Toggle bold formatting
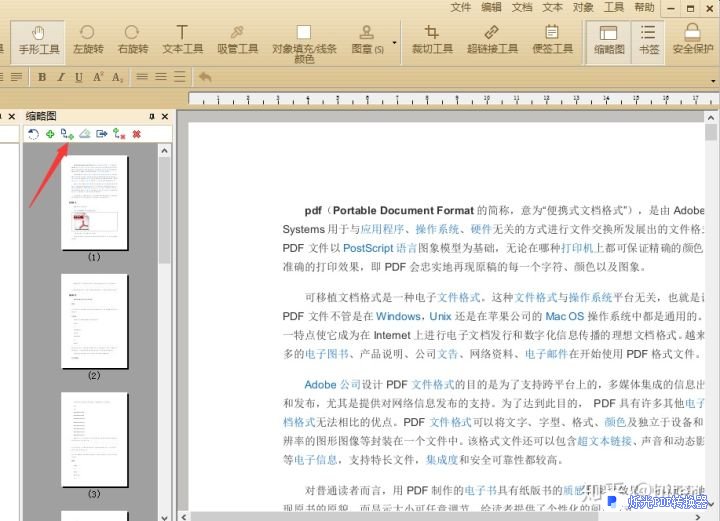720x521 pixels. [x=42, y=77]
